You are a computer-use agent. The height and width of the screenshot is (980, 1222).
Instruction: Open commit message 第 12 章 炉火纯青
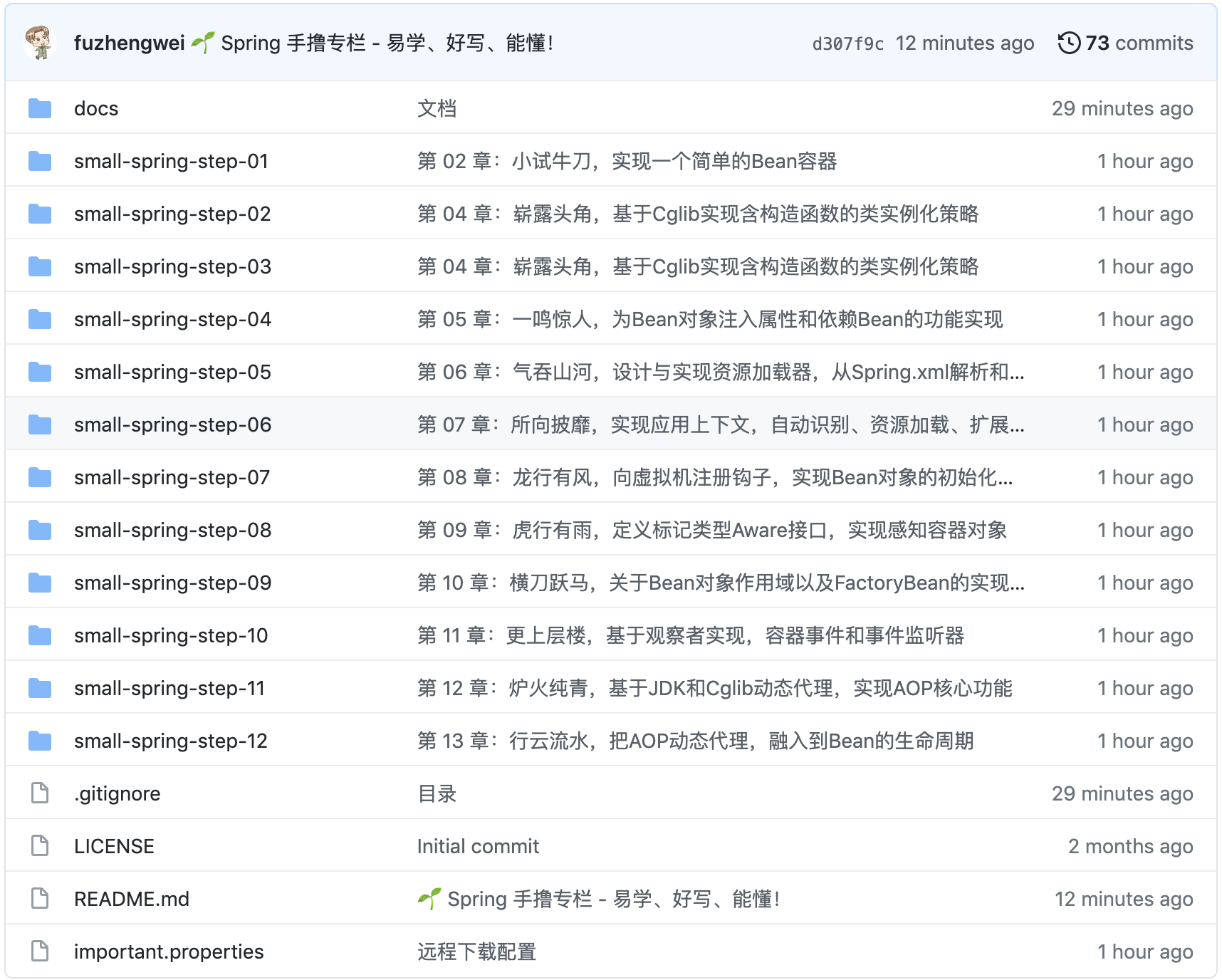pos(715,688)
